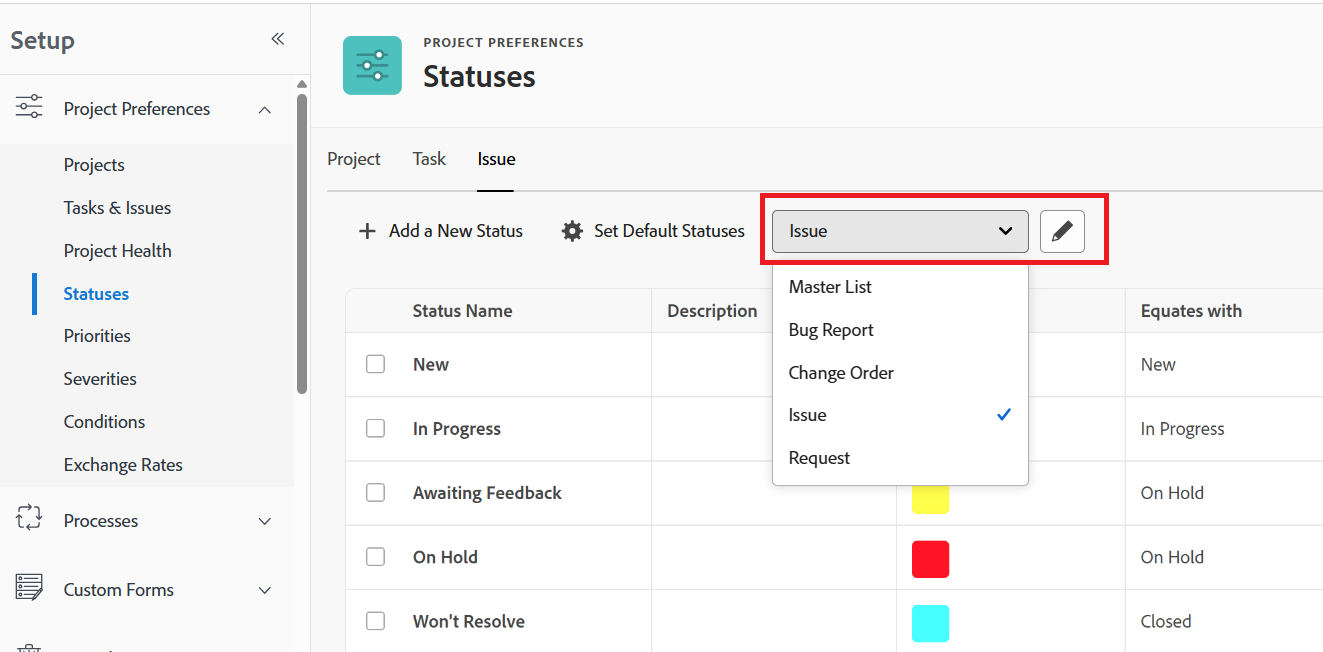
Task: Click the plus icon to add a new status
Action: coord(367,231)
